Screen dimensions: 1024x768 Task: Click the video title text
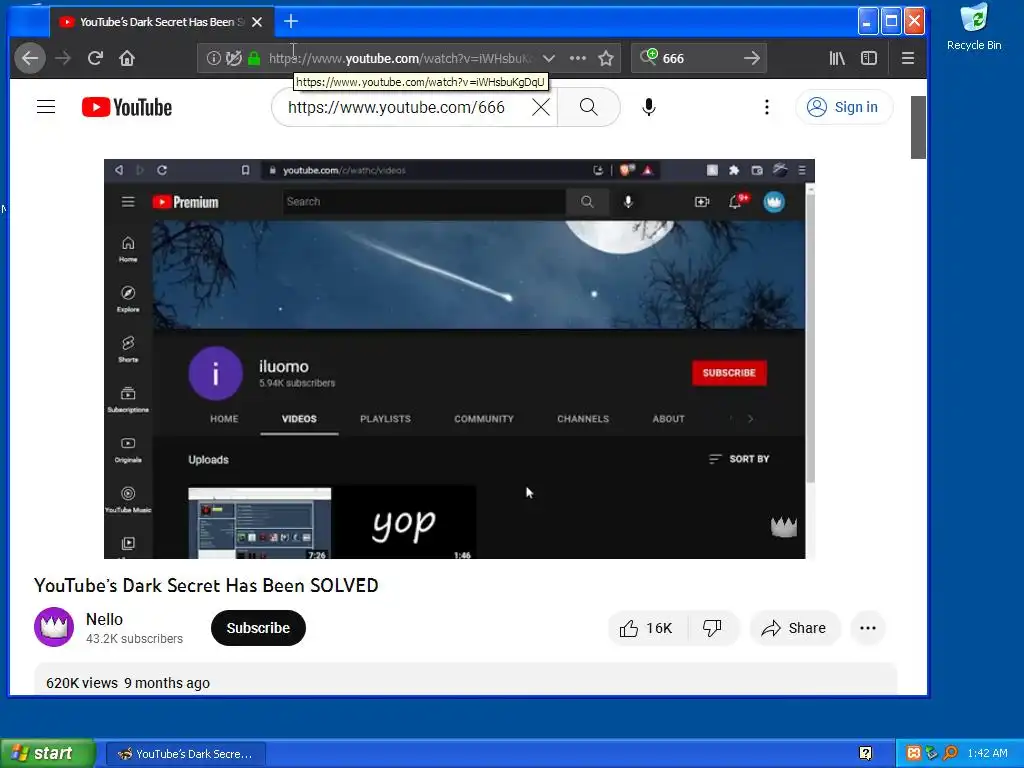pyautogui.click(x=206, y=585)
